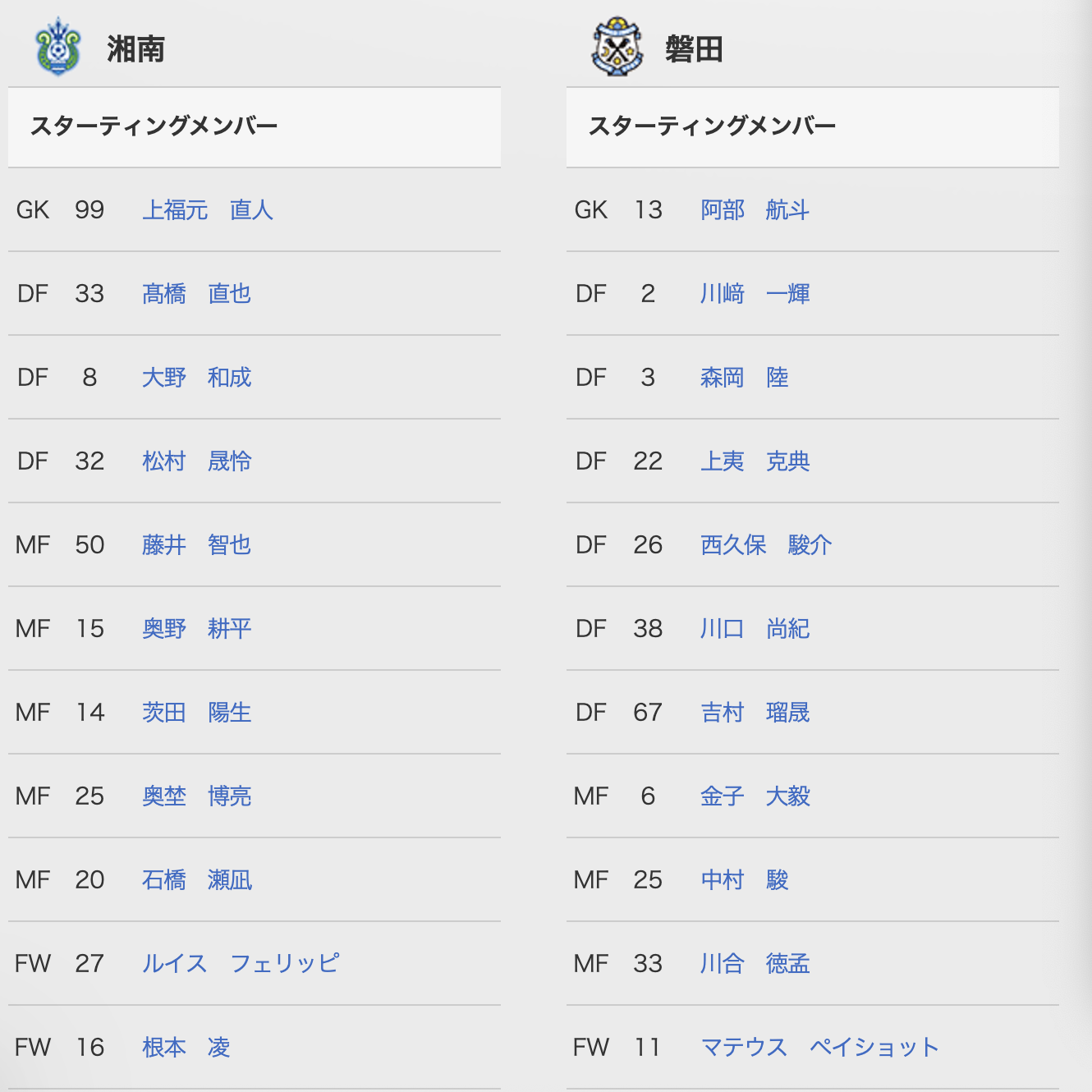The width and height of the screenshot is (1092, 1092).
Task: Open player 髙橋 直也 profile link
Action: point(197,294)
